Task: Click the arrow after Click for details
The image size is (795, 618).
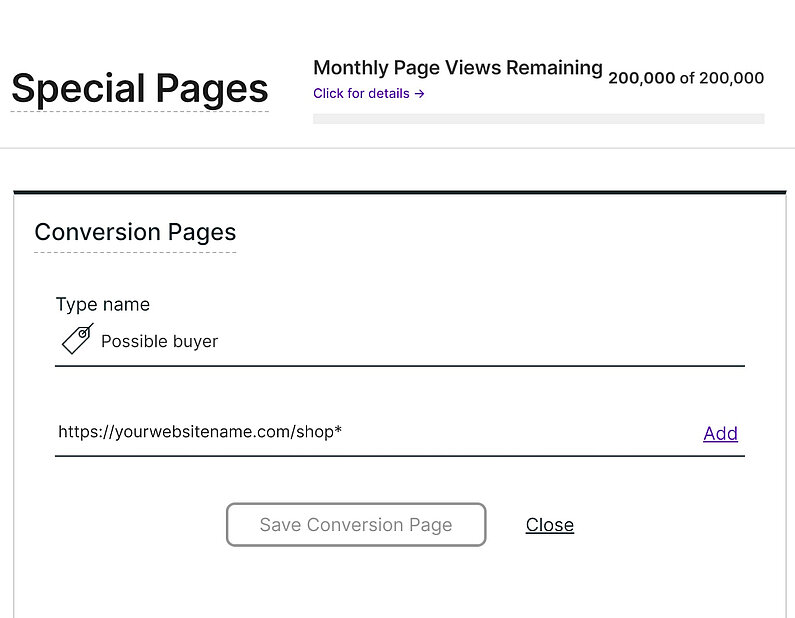Action: point(420,94)
